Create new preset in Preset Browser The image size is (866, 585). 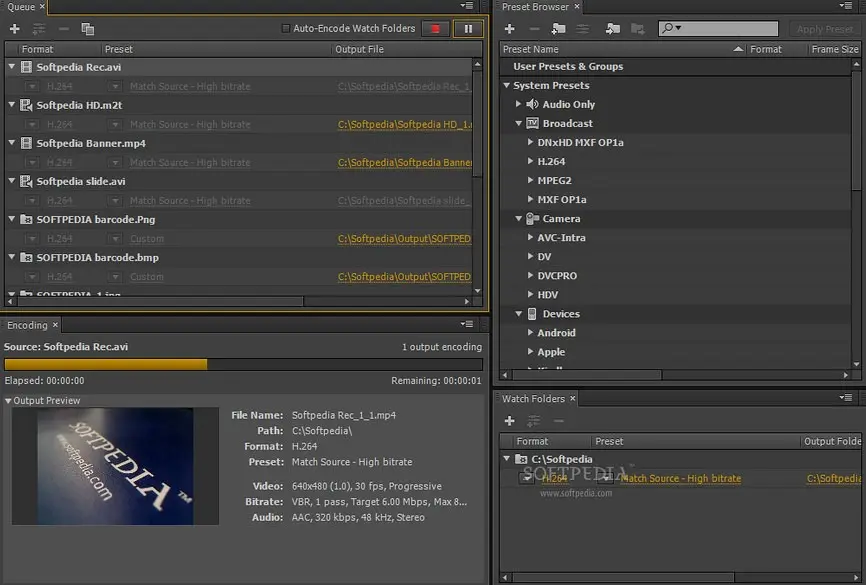coord(509,29)
